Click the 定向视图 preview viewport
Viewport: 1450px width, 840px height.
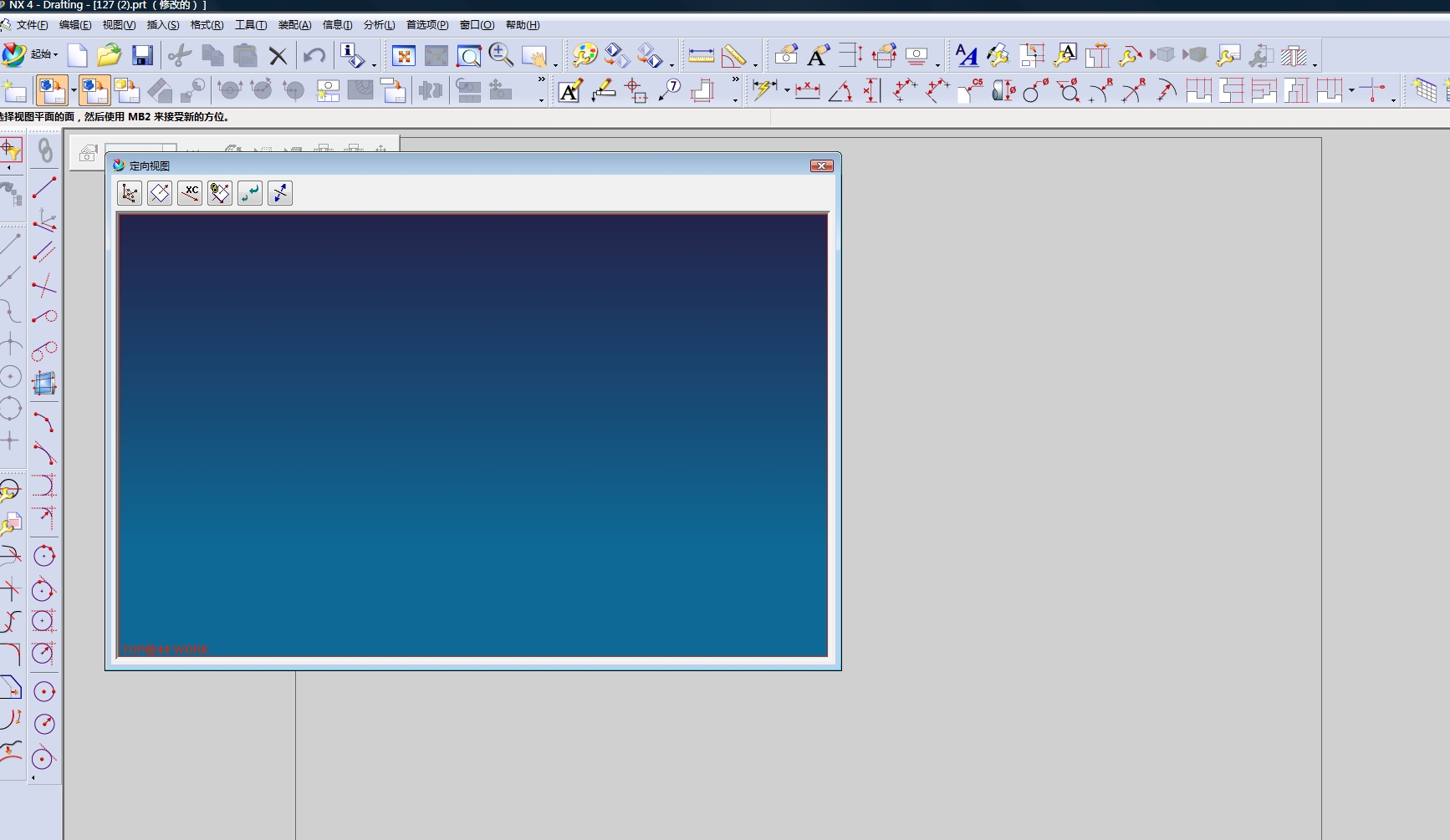pos(472,435)
